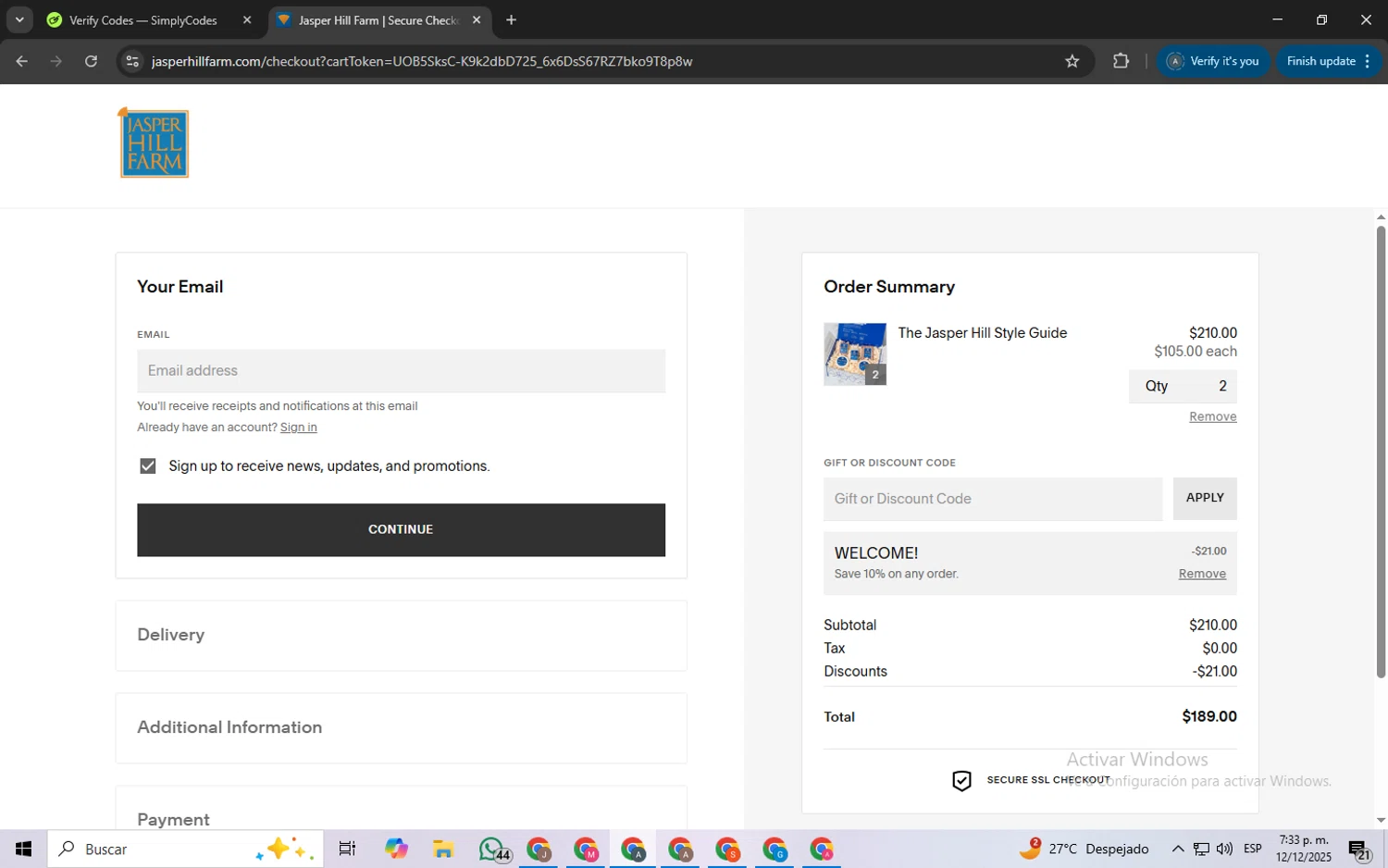Open the volume tray icon
This screenshot has height=868, width=1388.
pyautogui.click(x=1224, y=849)
